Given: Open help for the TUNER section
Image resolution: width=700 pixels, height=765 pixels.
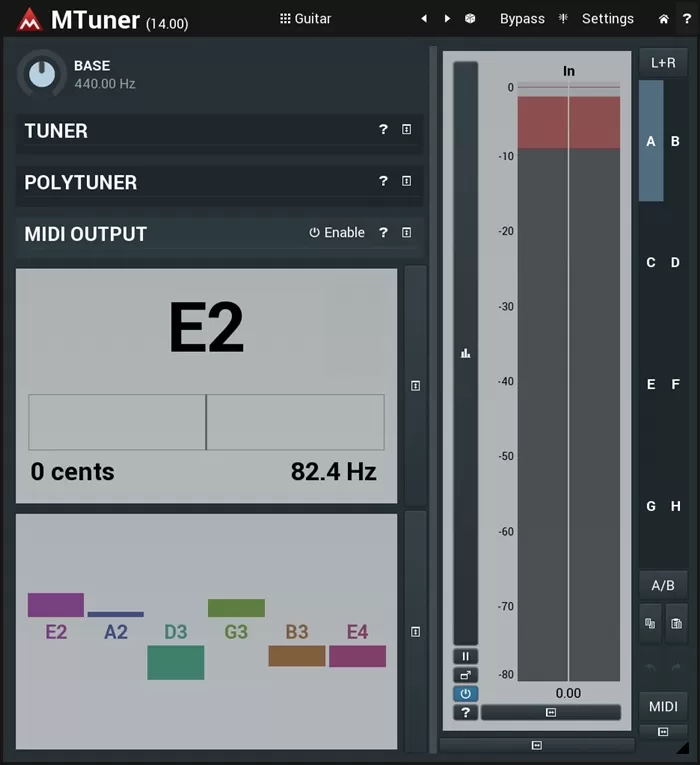Looking at the screenshot, I should pos(383,129).
